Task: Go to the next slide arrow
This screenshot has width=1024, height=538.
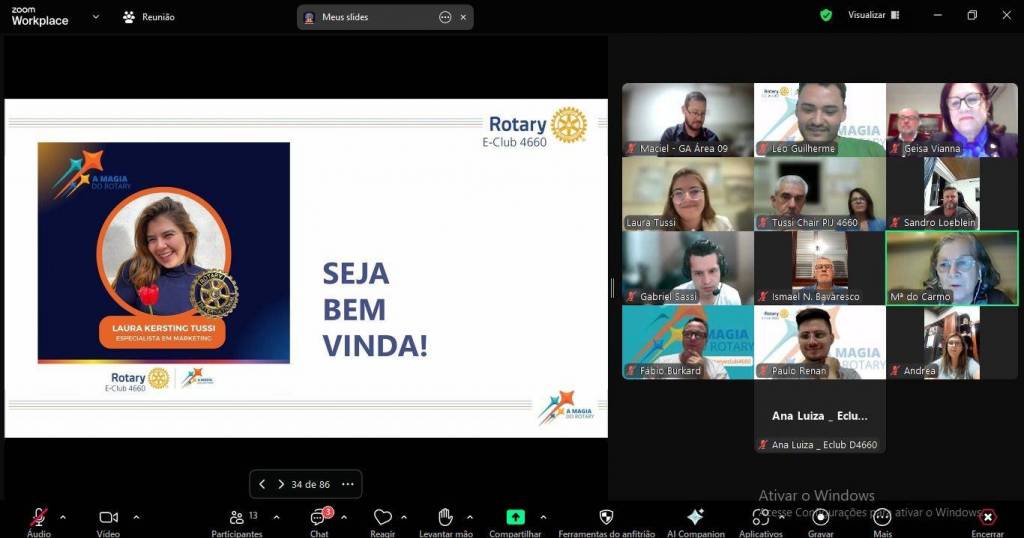Action: click(x=281, y=484)
